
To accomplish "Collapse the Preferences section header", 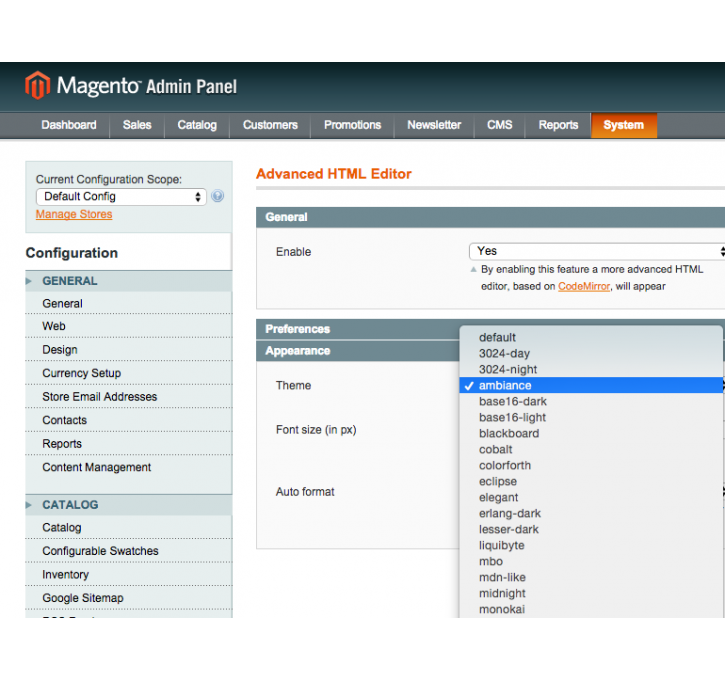I will tap(298, 329).
